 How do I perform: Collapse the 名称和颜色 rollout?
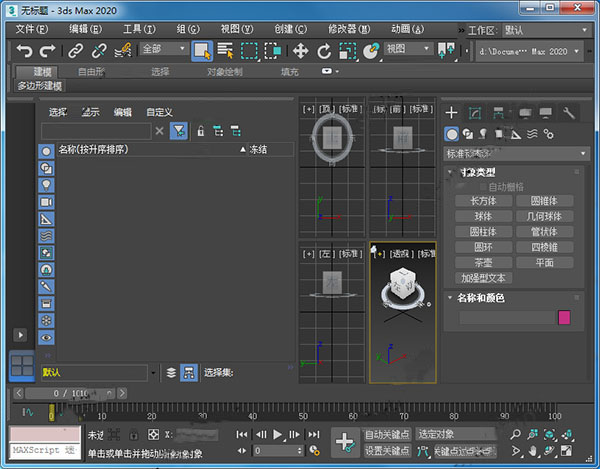pyautogui.click(x=450, y=298)
